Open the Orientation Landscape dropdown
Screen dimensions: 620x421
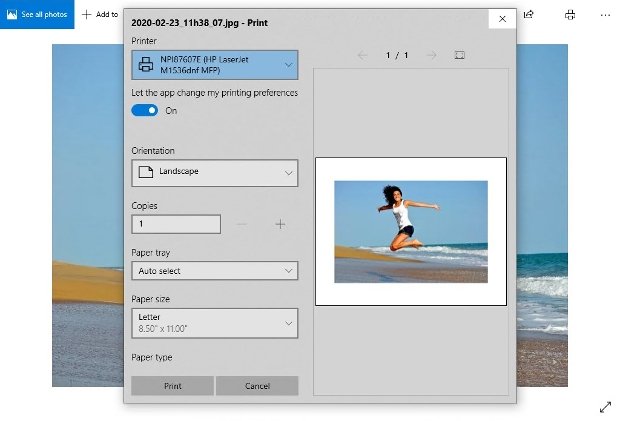(215, 173)
